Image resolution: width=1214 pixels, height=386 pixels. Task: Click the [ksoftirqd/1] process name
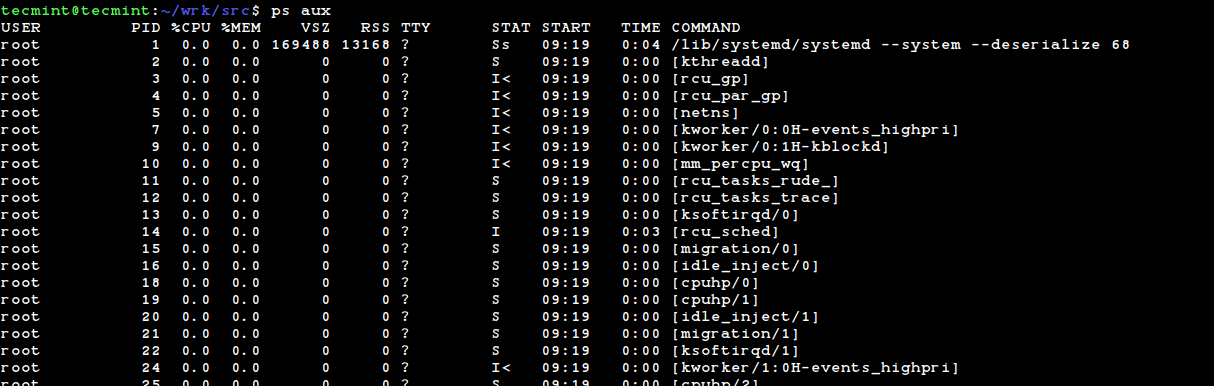click(x=735, y=351)
